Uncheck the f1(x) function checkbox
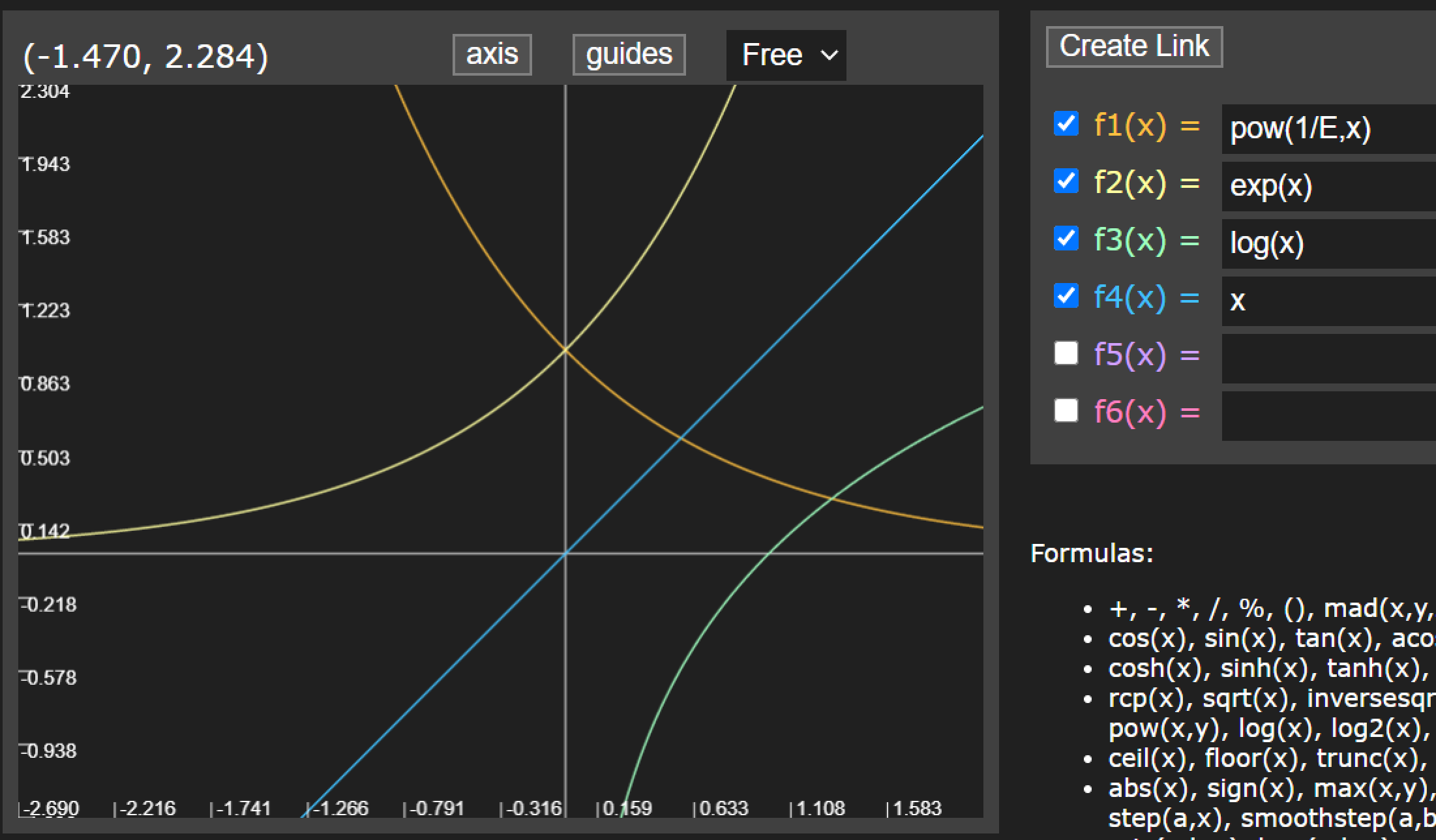1436x840 pixels. (x=1066, y=123)
